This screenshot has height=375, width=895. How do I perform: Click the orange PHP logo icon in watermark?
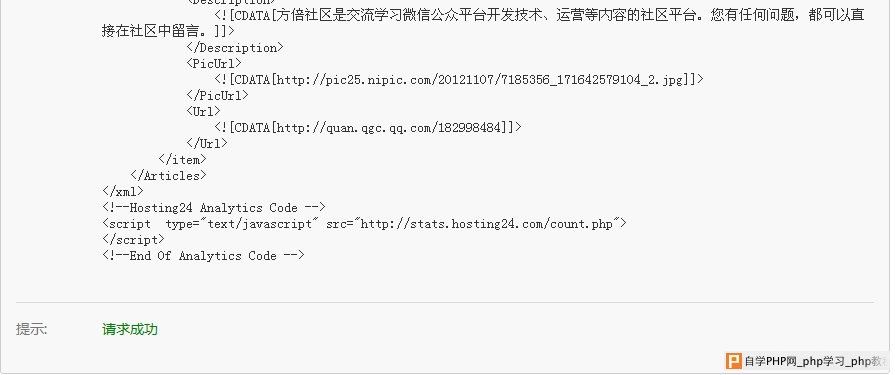(x=733, y=361)
